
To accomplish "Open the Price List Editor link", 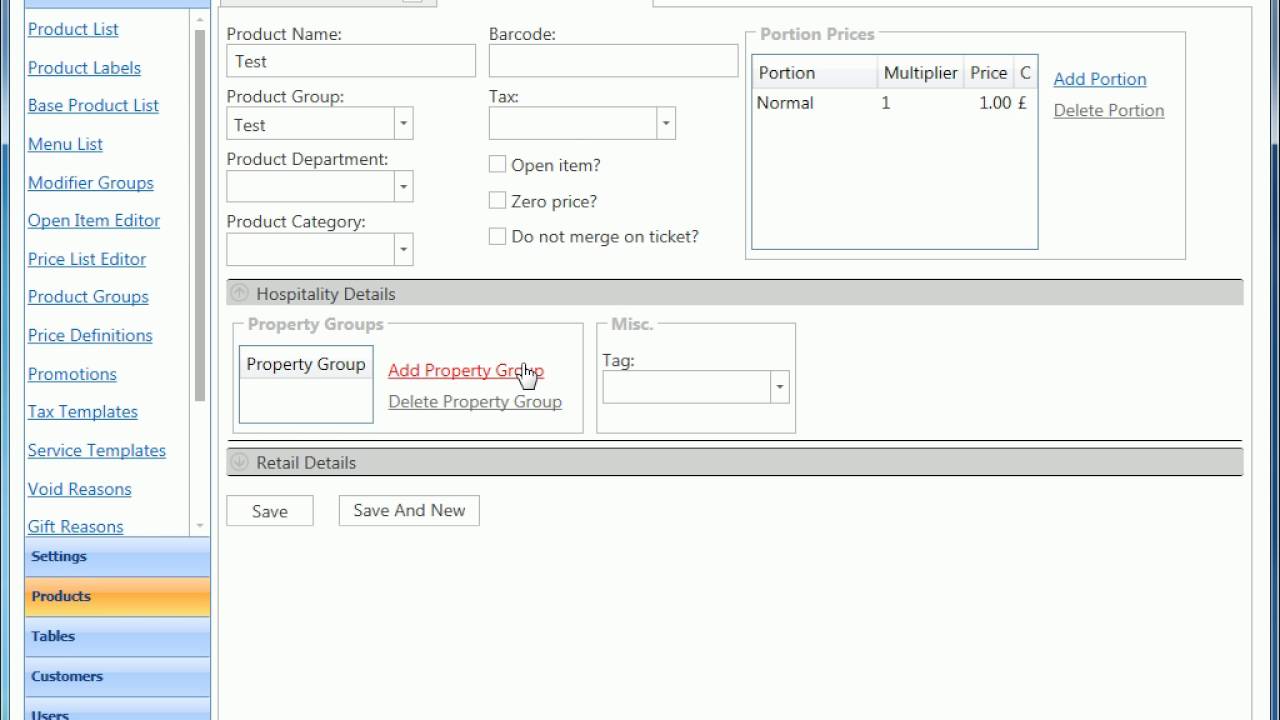I will [87, 259].
